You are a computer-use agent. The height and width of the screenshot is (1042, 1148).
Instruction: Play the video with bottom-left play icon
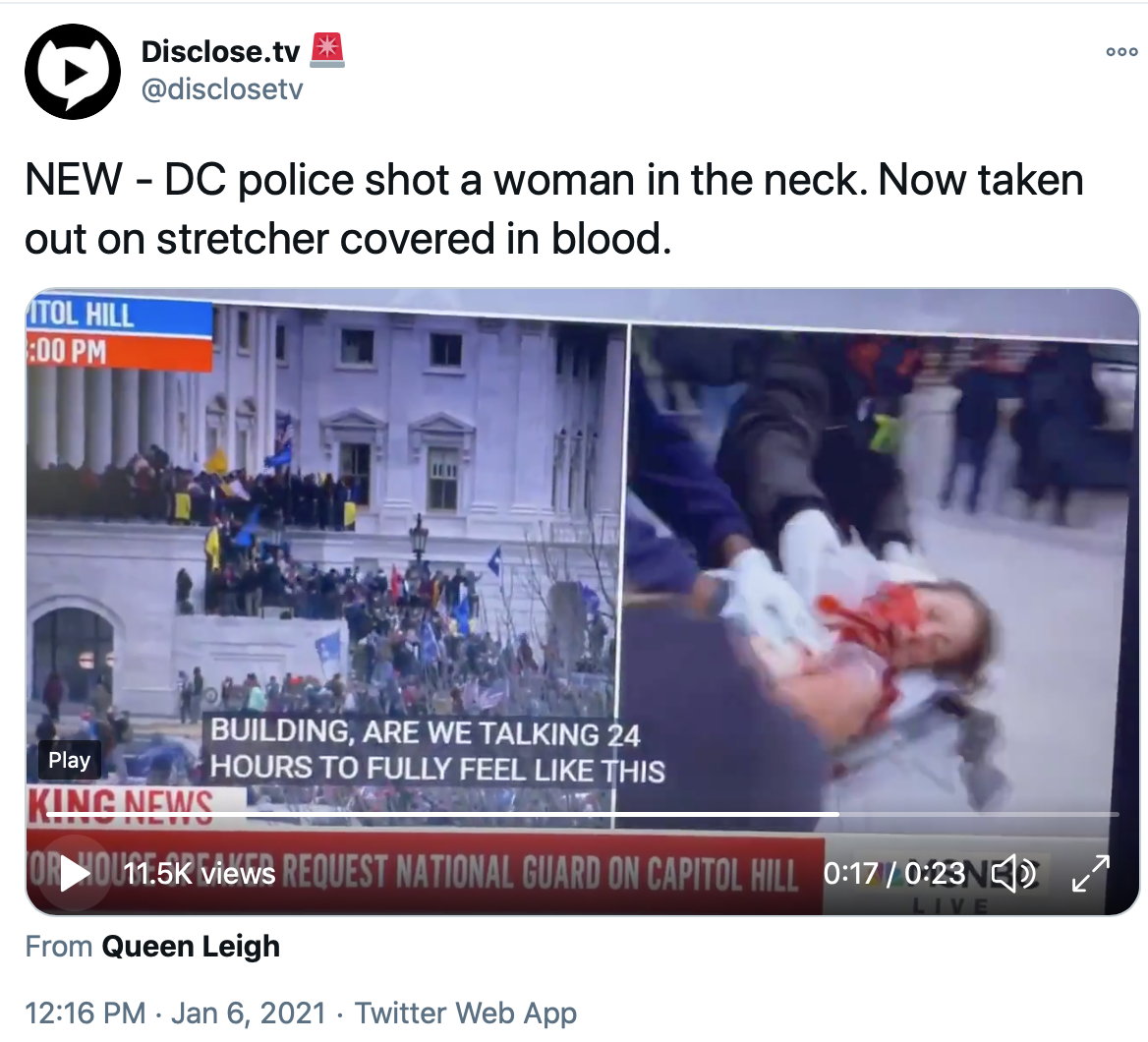(73, 873)
